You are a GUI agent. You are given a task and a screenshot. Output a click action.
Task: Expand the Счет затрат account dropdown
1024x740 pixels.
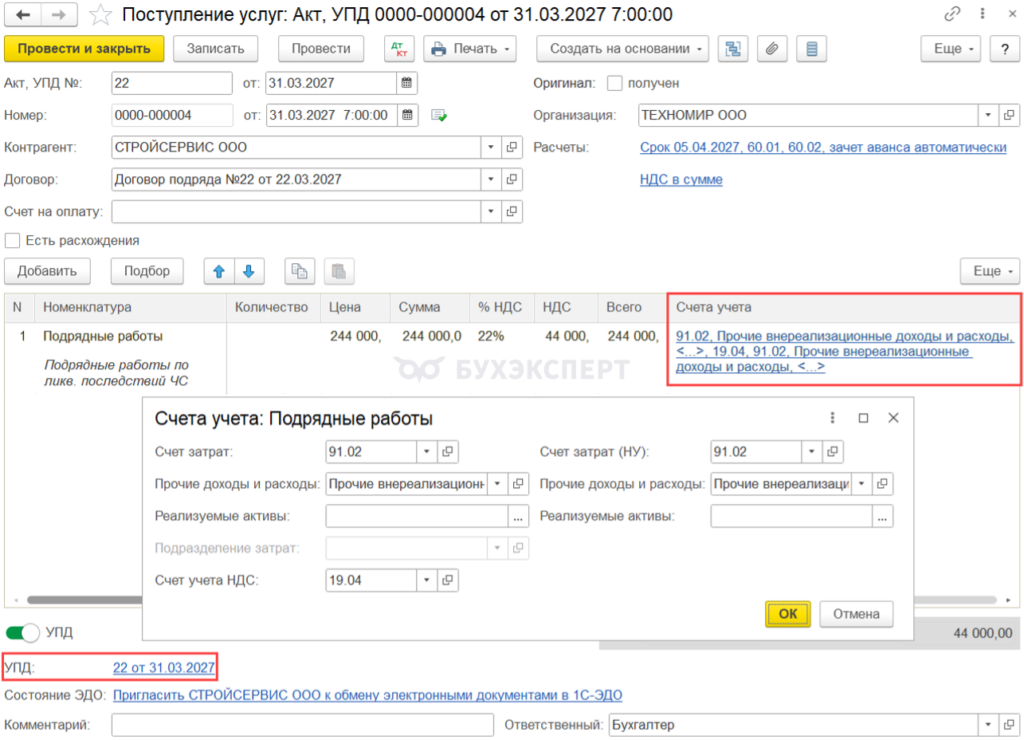coord(426,451)
